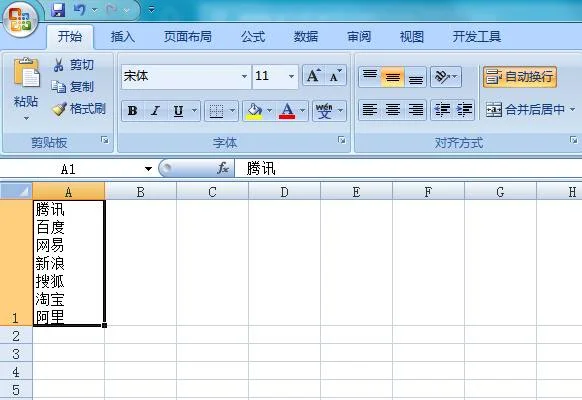Toggle italic formatting
The width and height of the screenshot is (582, 400).
click(155, 111)
